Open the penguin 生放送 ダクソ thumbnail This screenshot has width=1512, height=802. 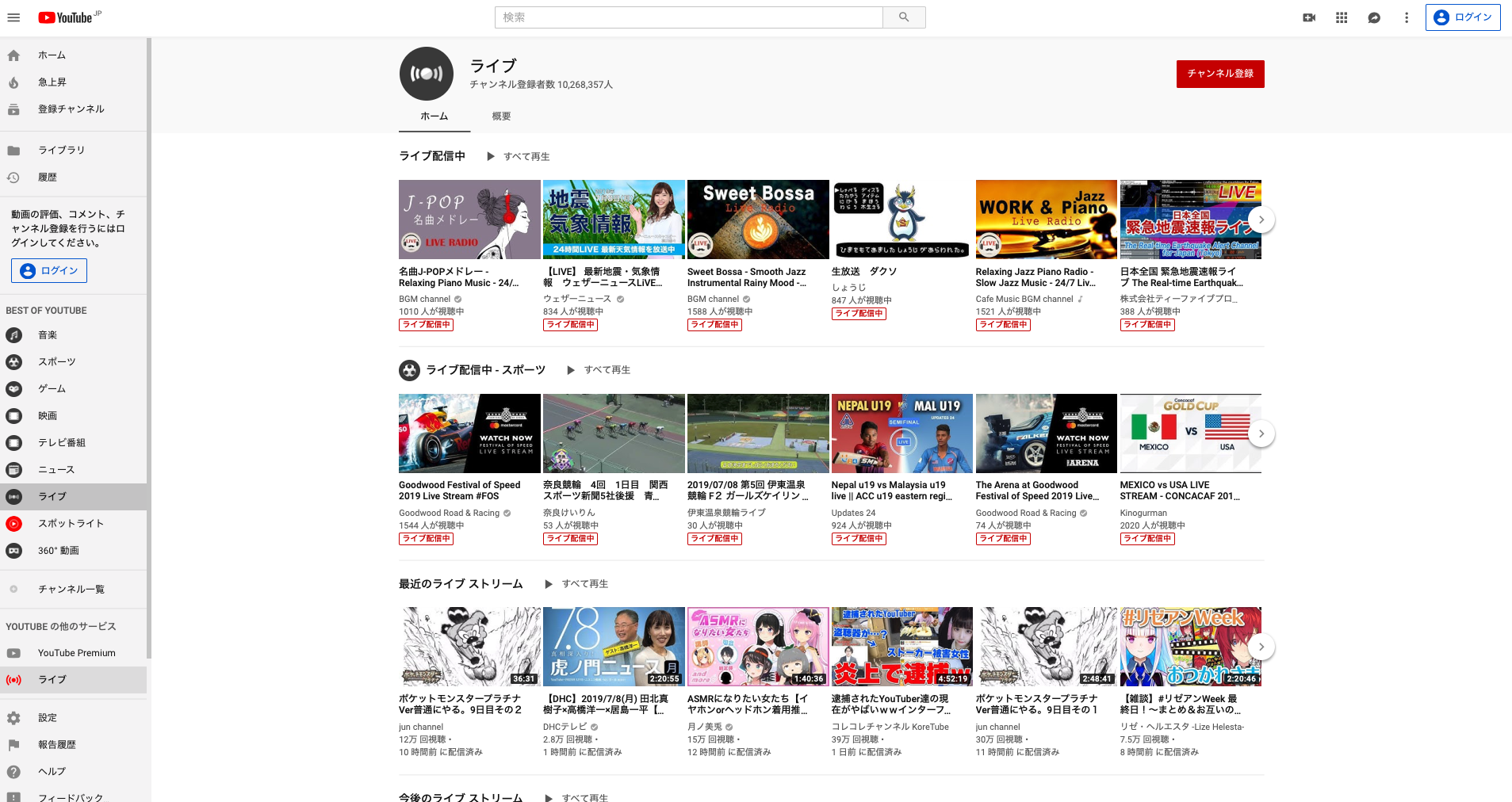(902, 220)
